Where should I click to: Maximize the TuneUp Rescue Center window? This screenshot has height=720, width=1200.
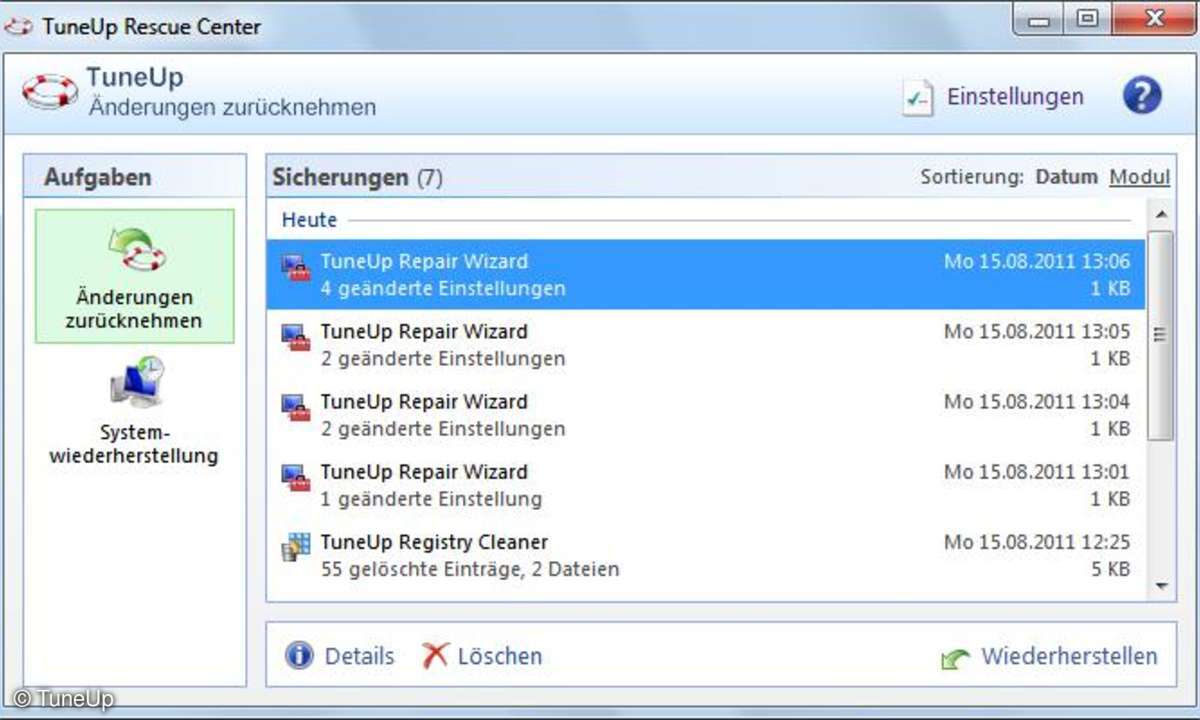click(x=1087, y=19)
